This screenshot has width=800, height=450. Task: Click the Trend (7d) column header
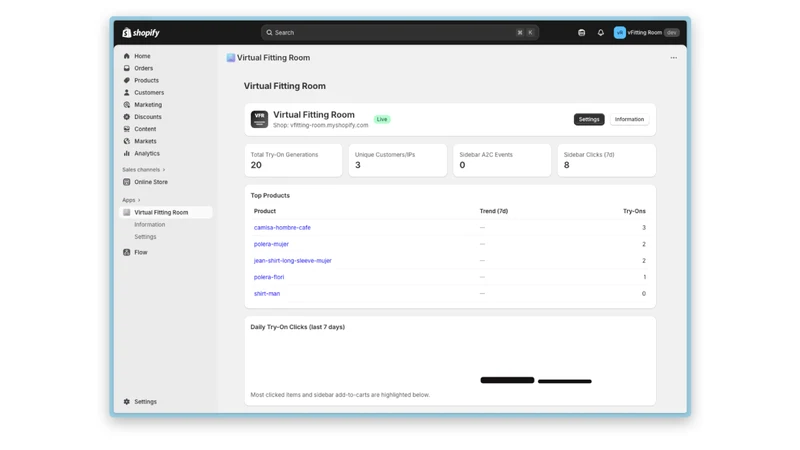[493, 211]
